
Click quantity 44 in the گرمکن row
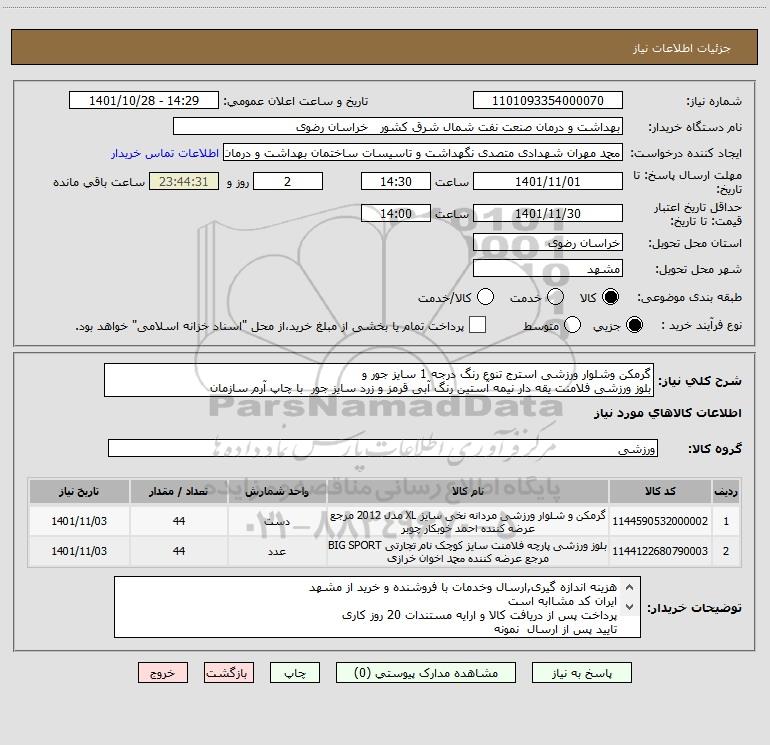(179, 522)
